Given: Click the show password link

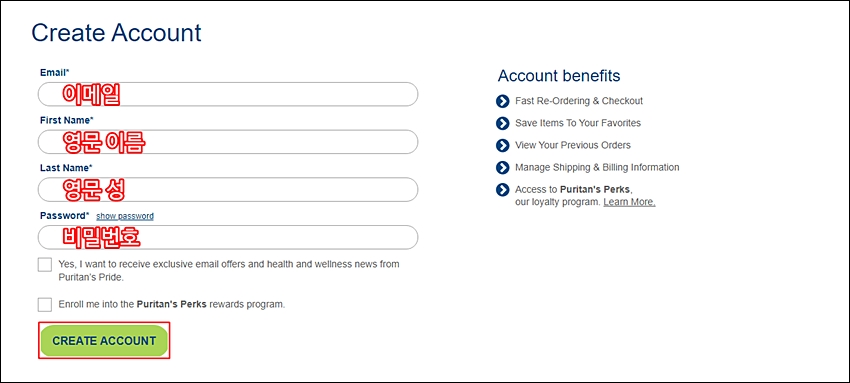Looking at the screenshot, I should point(125,216).
